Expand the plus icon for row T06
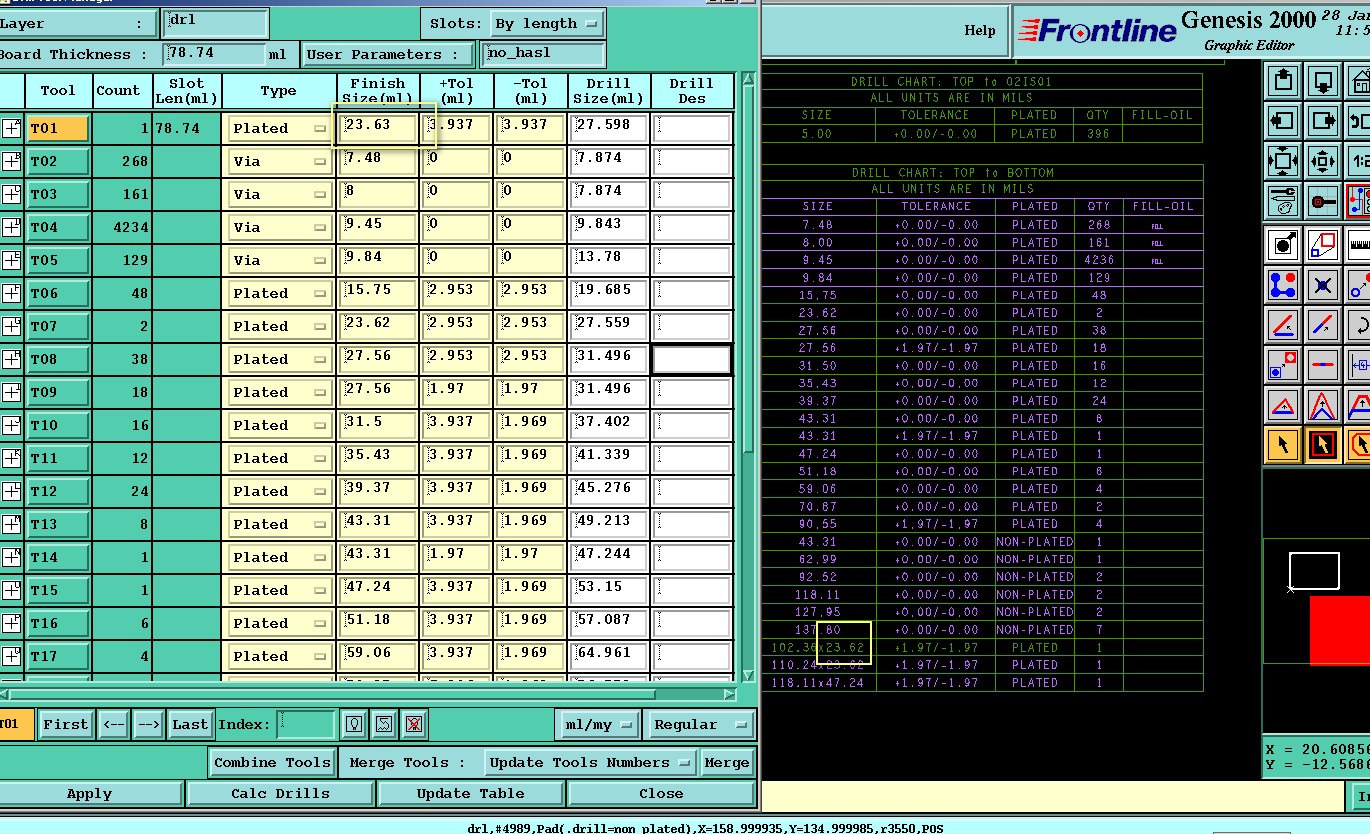 (11, 293)
